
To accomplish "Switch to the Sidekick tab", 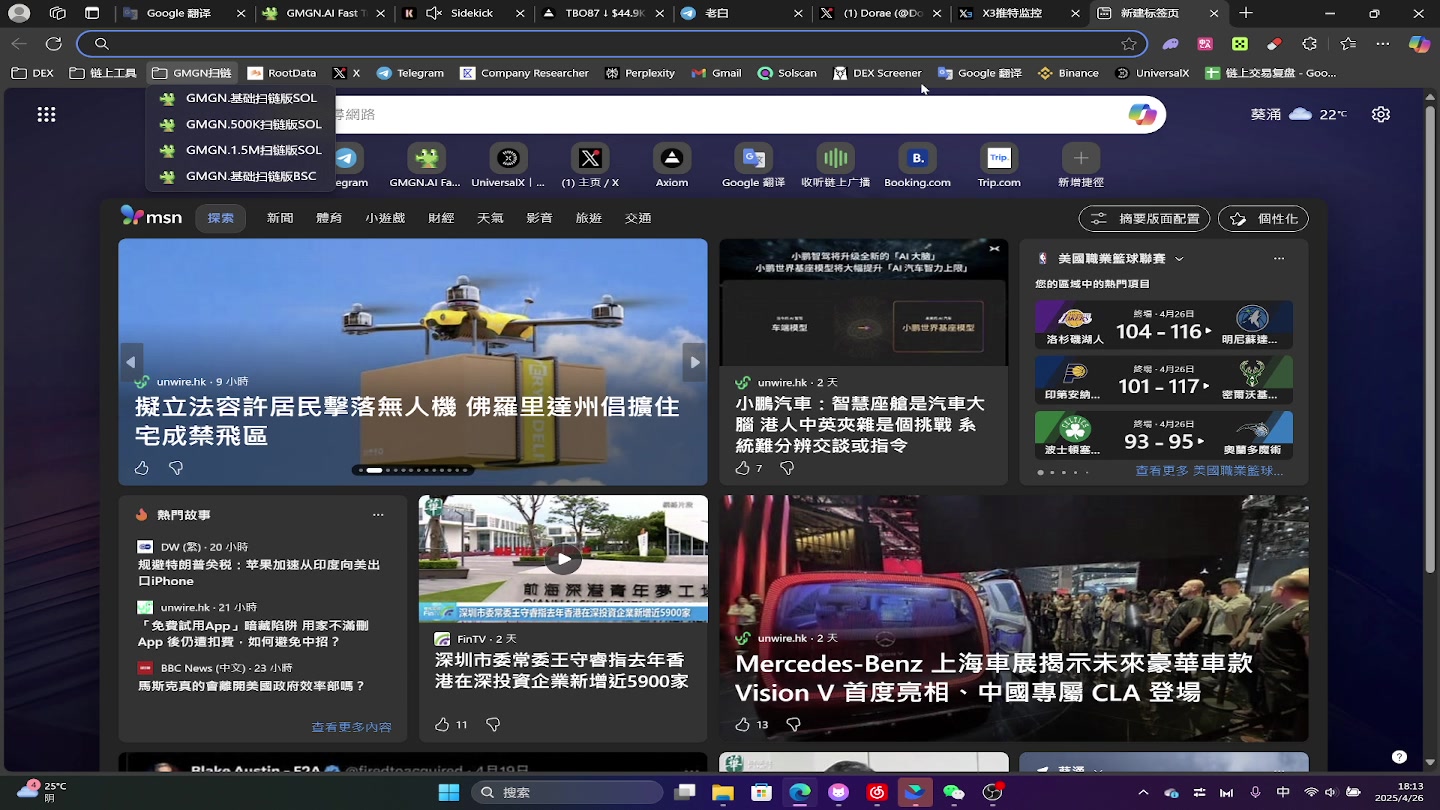I will [x=462, y=14].
